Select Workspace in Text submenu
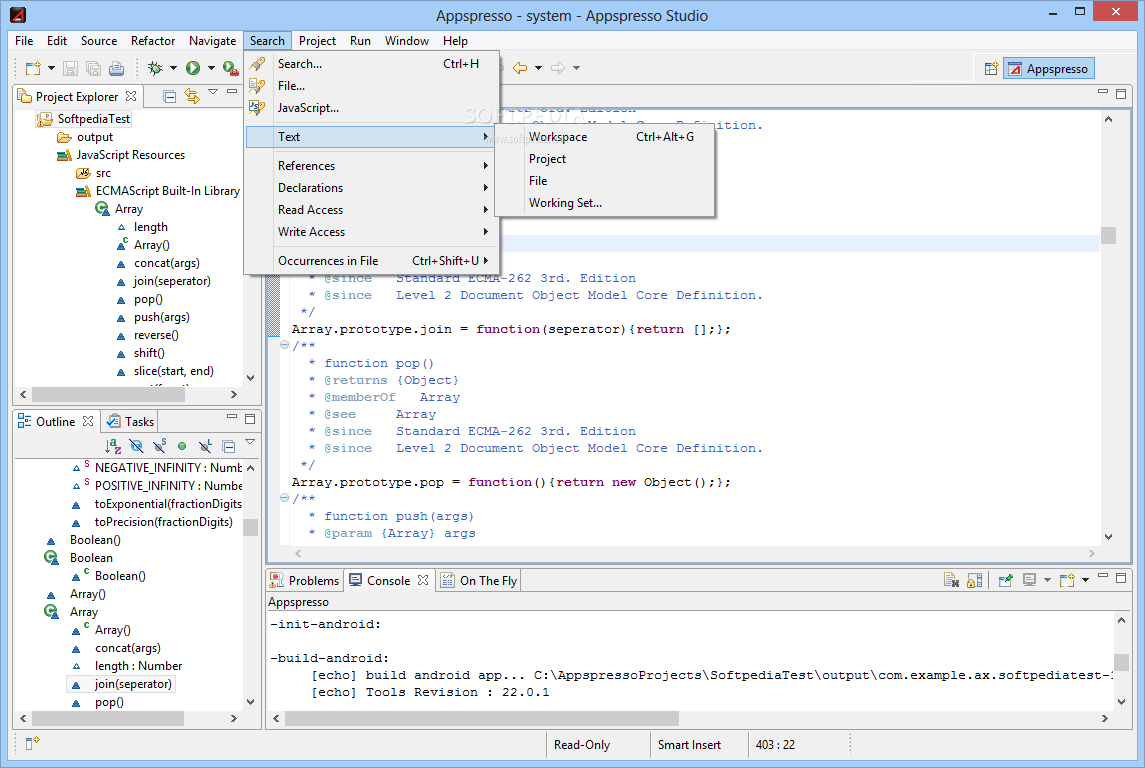 point(558,137)
